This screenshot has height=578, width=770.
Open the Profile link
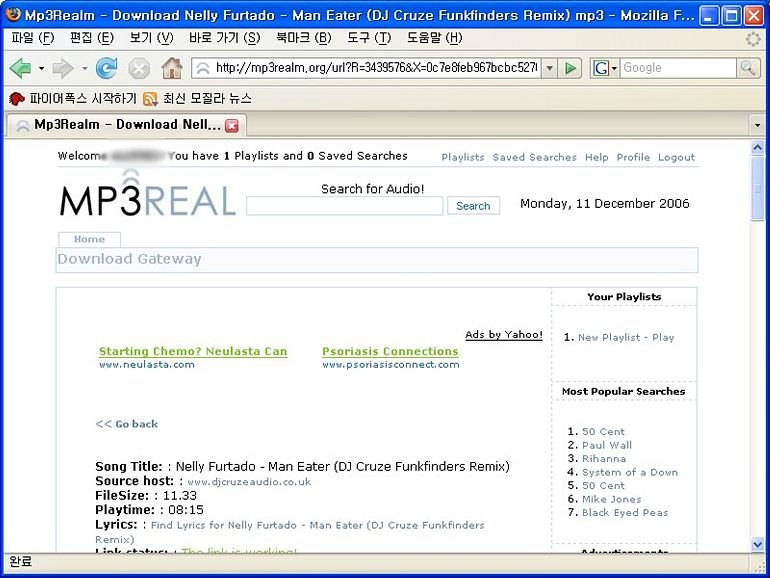(633, 157)
